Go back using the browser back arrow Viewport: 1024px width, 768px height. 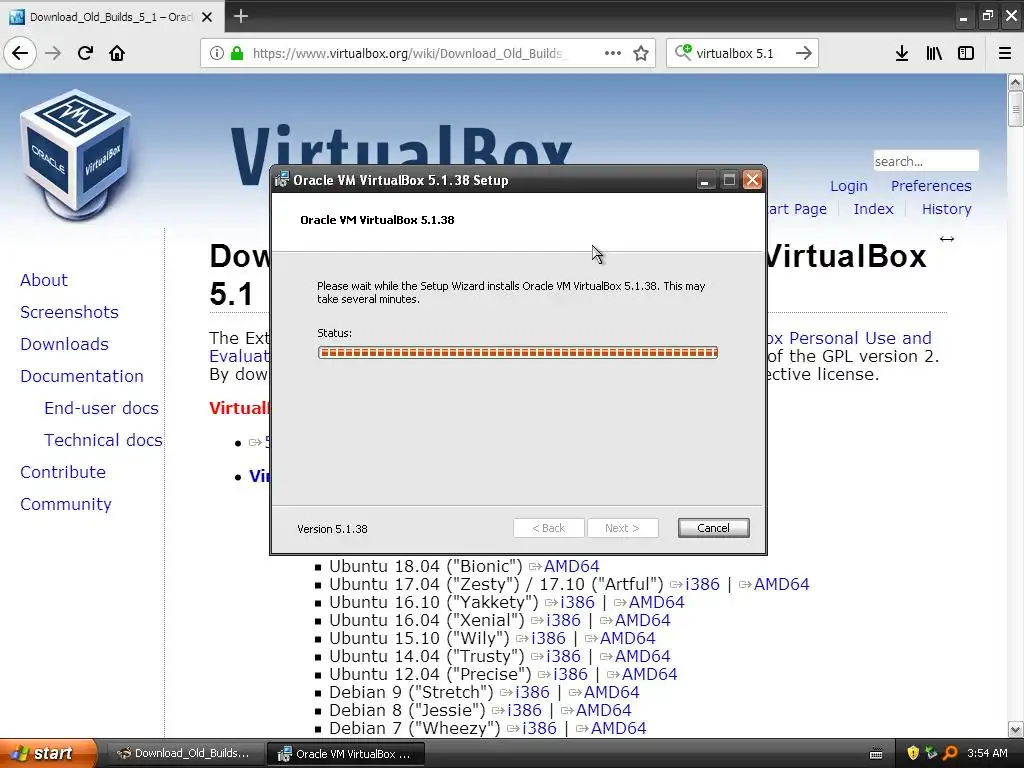tap(20, 53)
